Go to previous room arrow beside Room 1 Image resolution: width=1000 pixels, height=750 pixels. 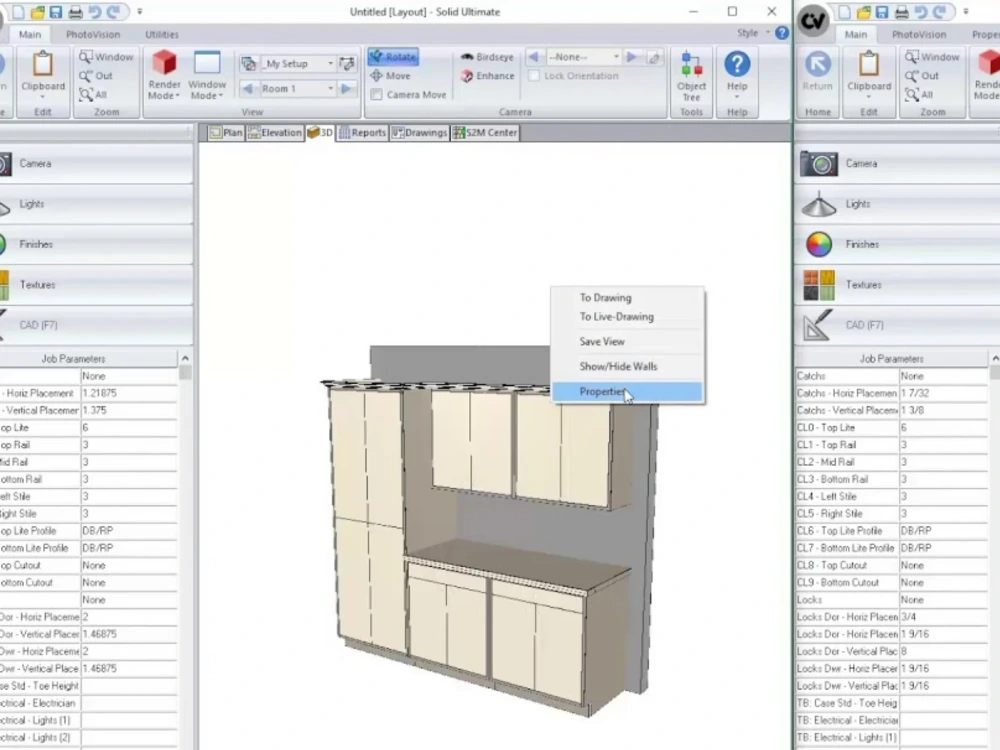(248, 88)
